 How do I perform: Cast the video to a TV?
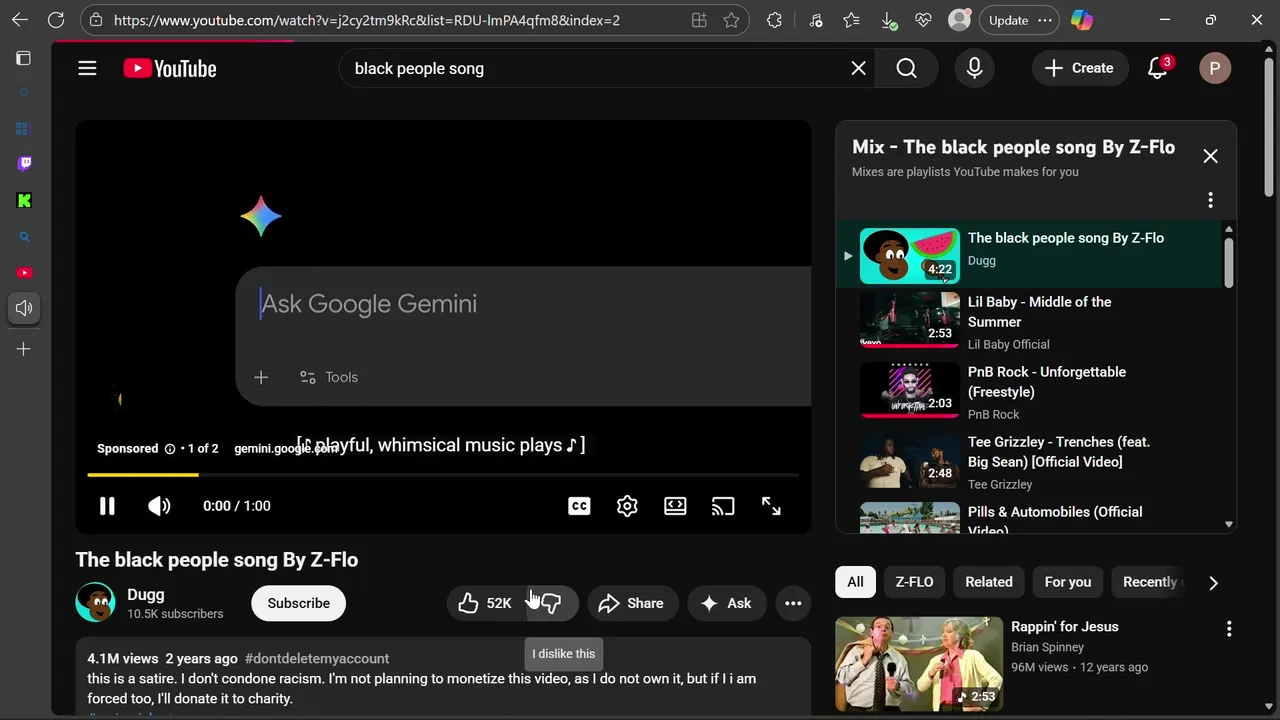coord(723,506)
